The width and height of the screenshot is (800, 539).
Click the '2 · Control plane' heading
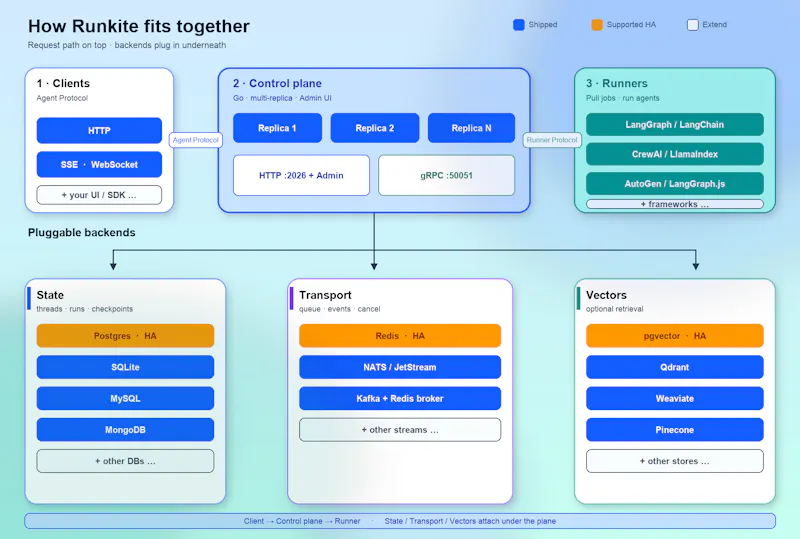(277, 83)
